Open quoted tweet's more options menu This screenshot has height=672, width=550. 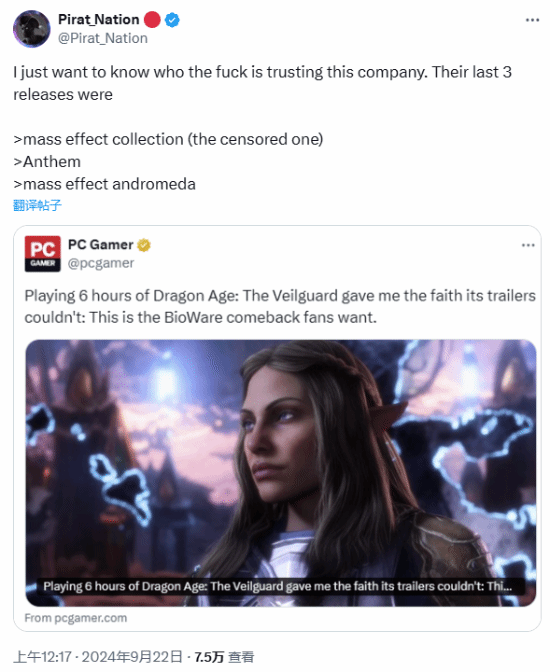point(528,245)
